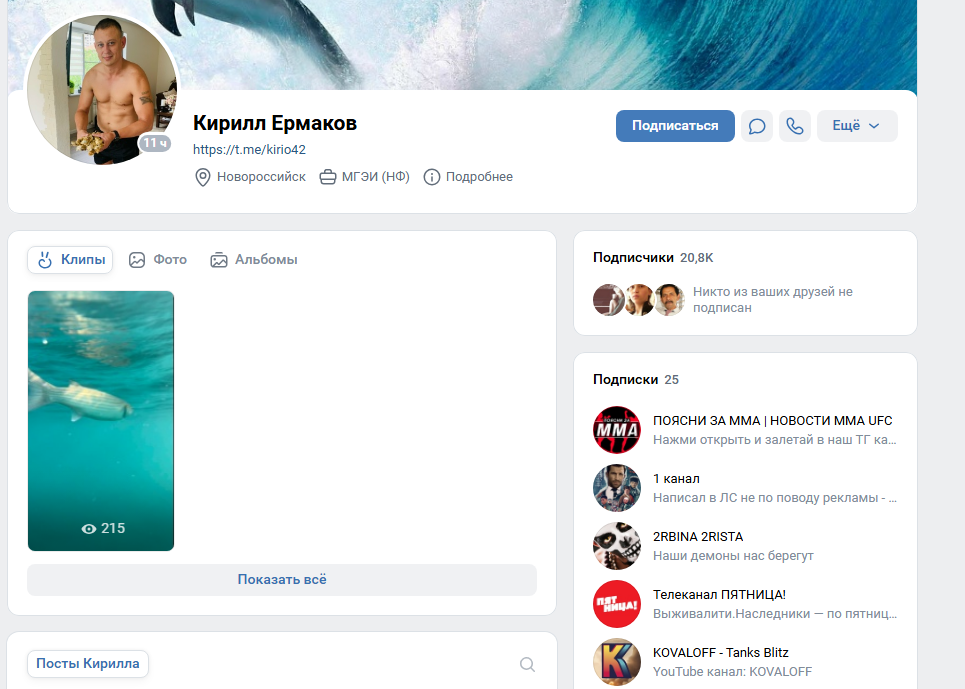
Task: Click the camera icon next to Фото
Action: pyautogui.click(x=137, y=259)
